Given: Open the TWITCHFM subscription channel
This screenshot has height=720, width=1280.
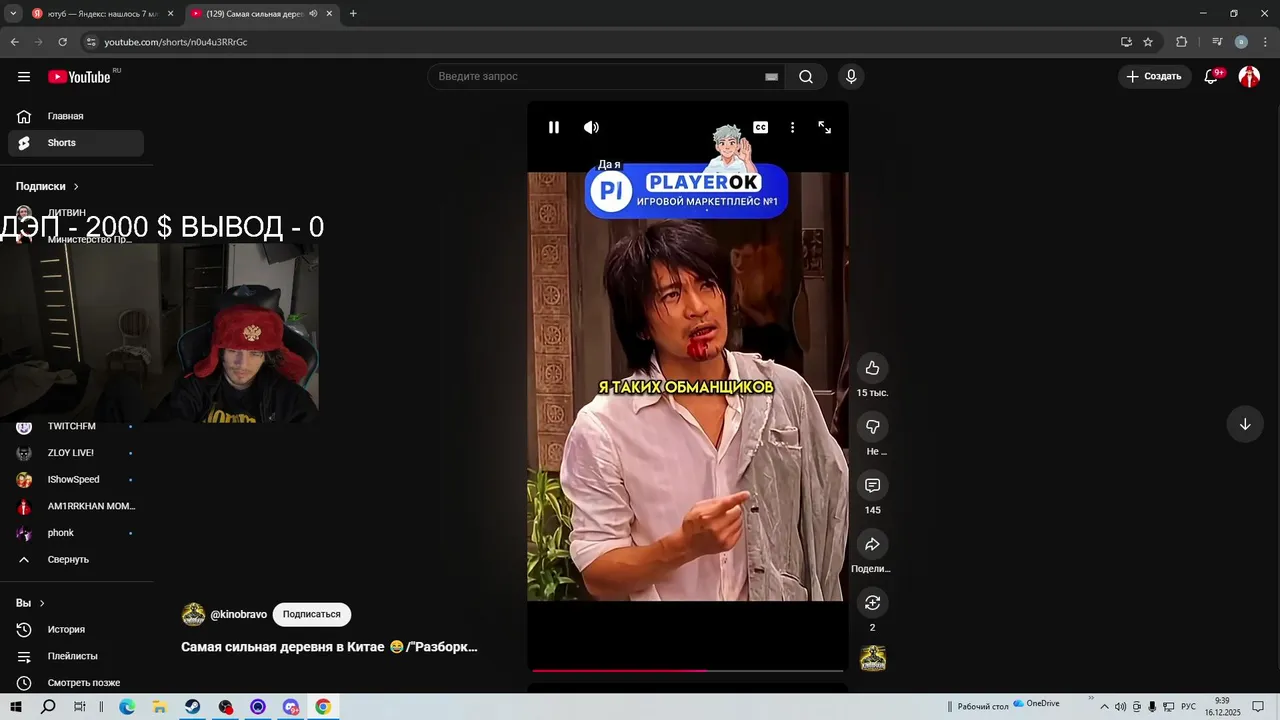Looking at the screenshot, I should tap(76, 427).
